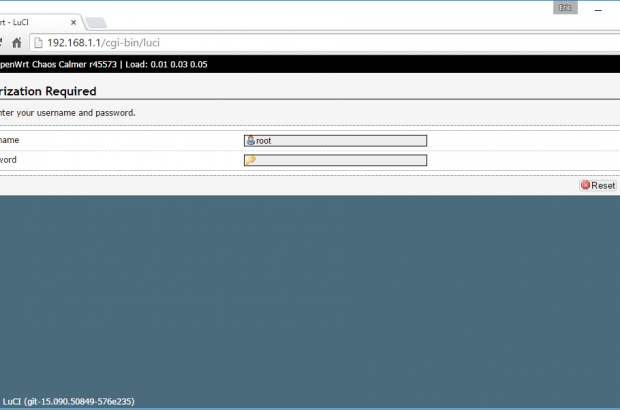Click the user icon in username field
Image resolution: width=620 pixels, height=410 pixels.
tap(250, 141)
